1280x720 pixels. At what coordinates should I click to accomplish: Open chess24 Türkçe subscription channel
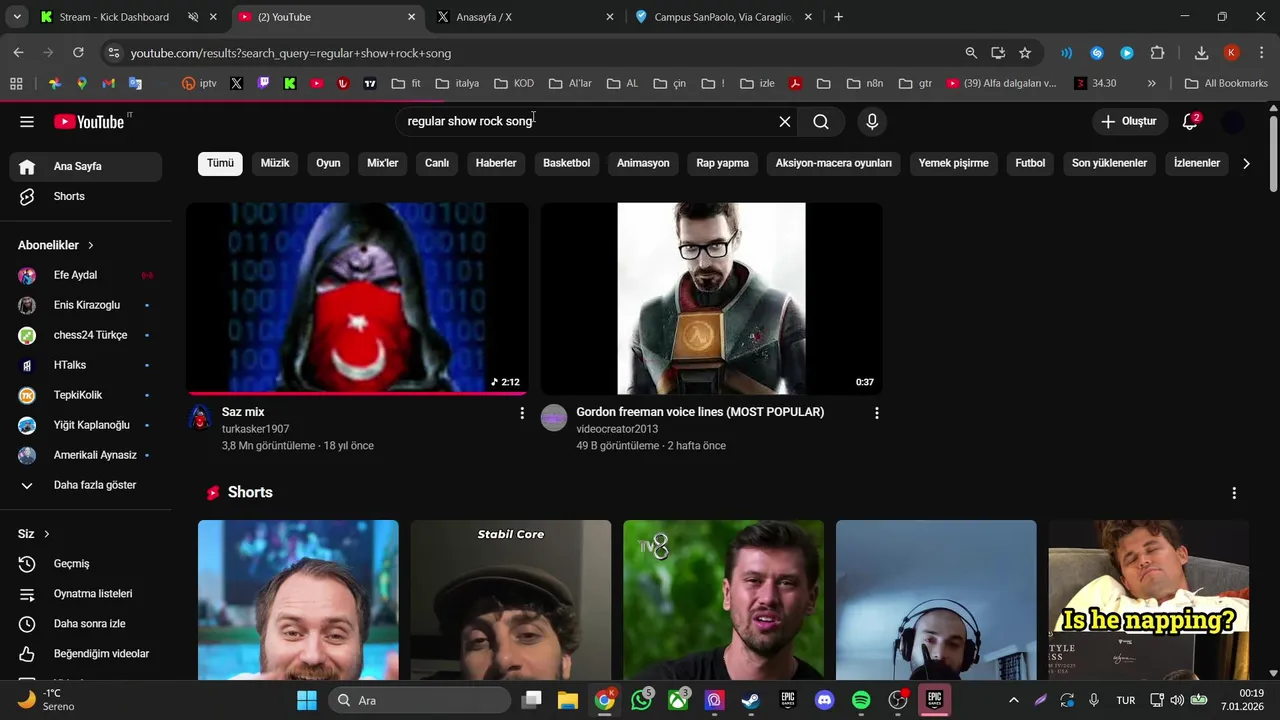[x=86, y=335]
